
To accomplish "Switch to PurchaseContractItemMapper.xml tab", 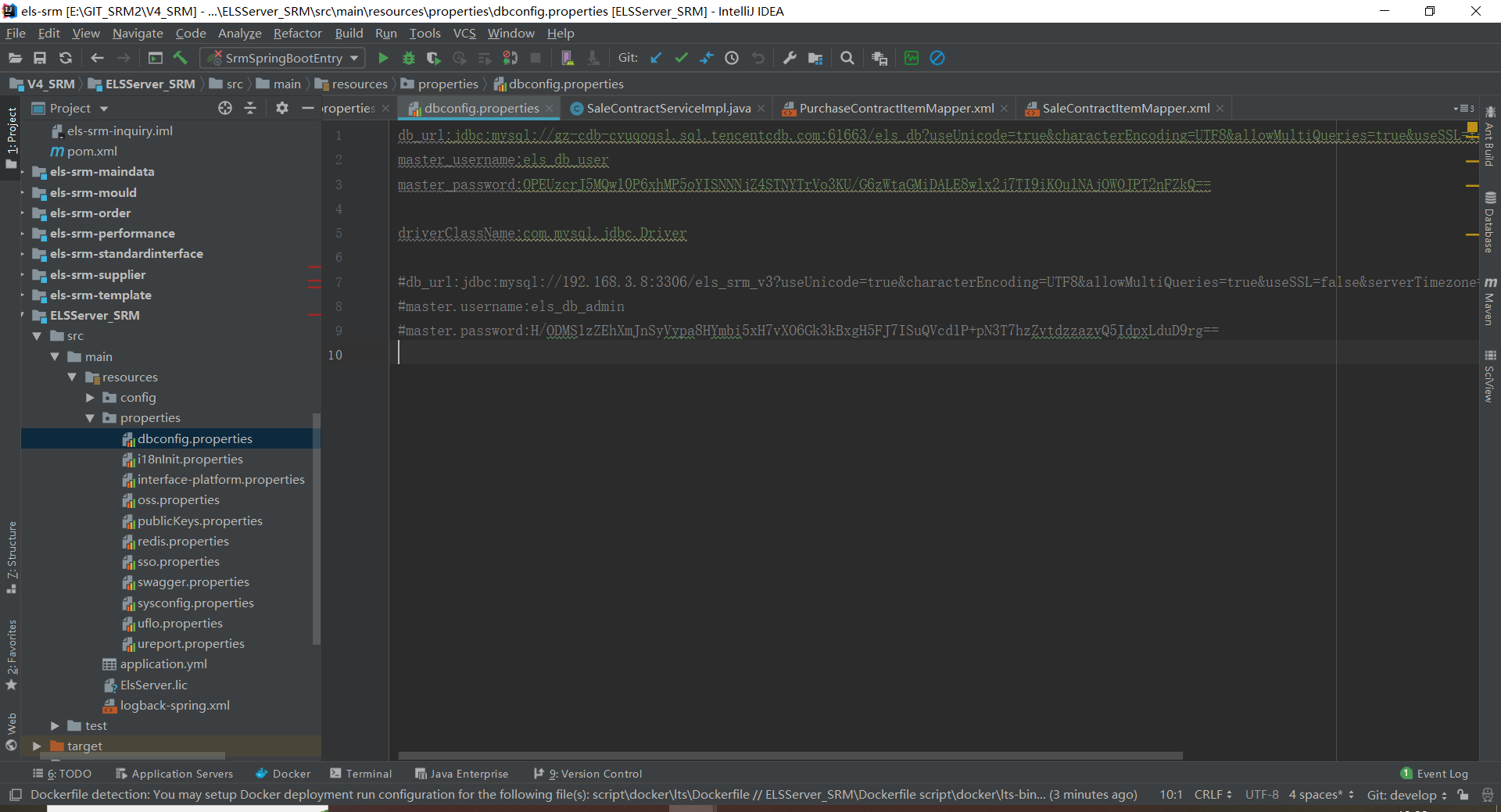I will [897, 109].
